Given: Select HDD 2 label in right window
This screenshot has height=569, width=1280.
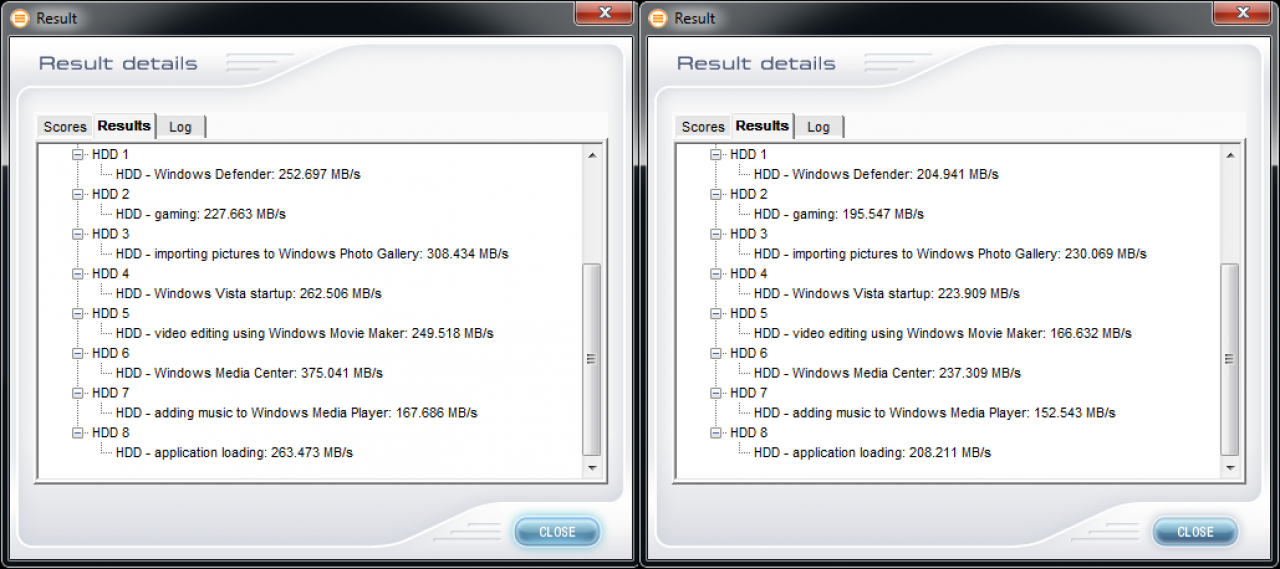Looking at the screenshot, I should (748, 194).
